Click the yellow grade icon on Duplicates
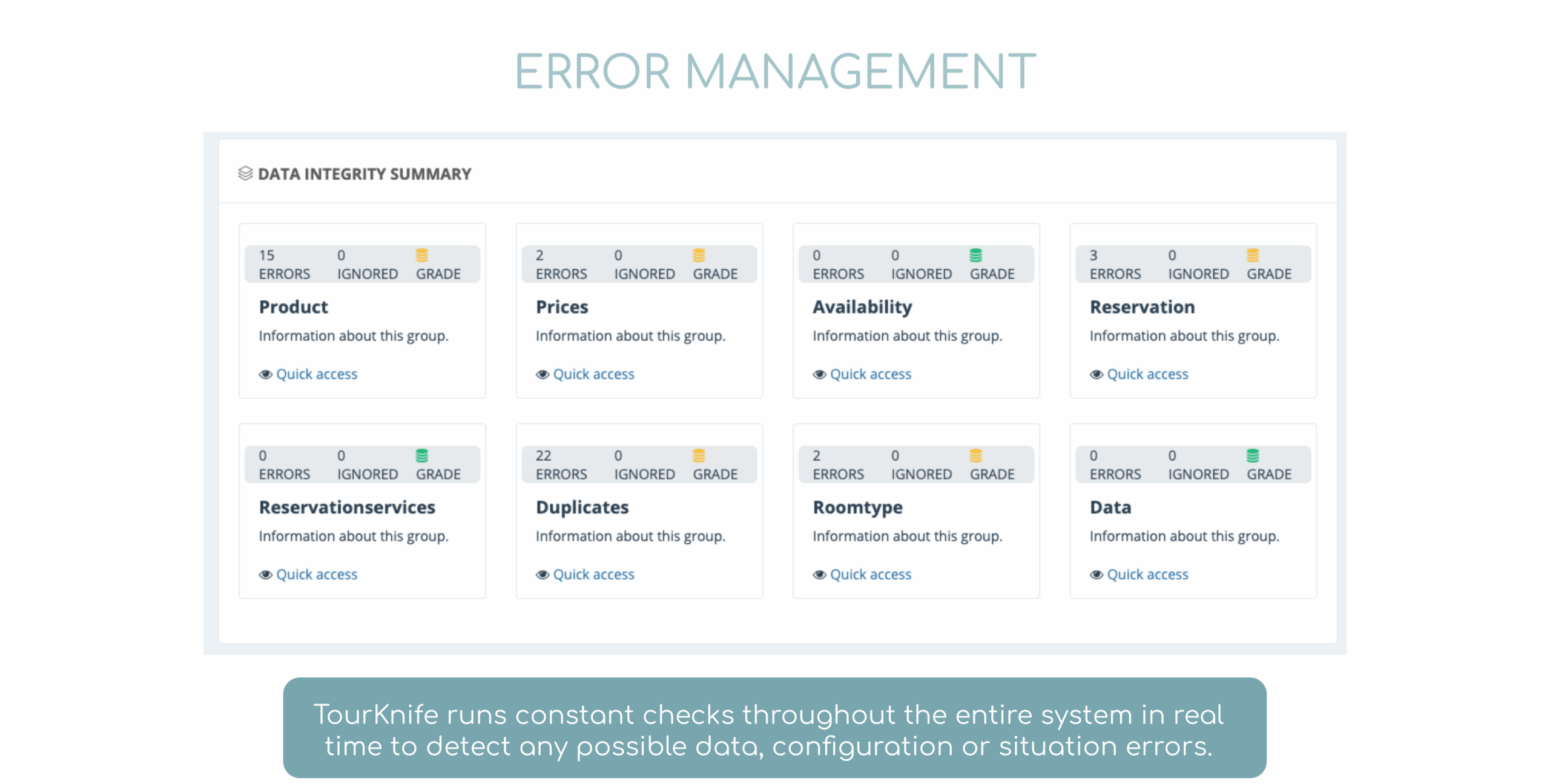Viewport: 1550px width, 784px height. [699, 455]
